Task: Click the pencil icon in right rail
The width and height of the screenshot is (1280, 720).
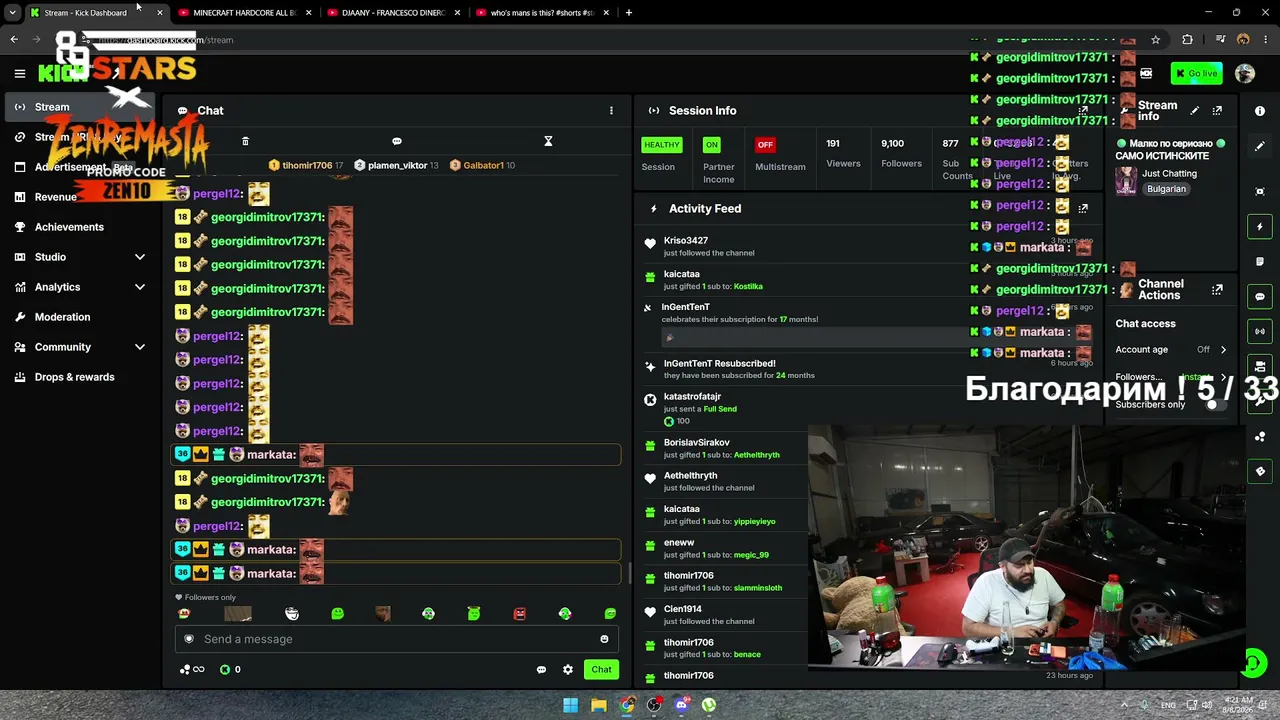Action: coord(1260,146)
